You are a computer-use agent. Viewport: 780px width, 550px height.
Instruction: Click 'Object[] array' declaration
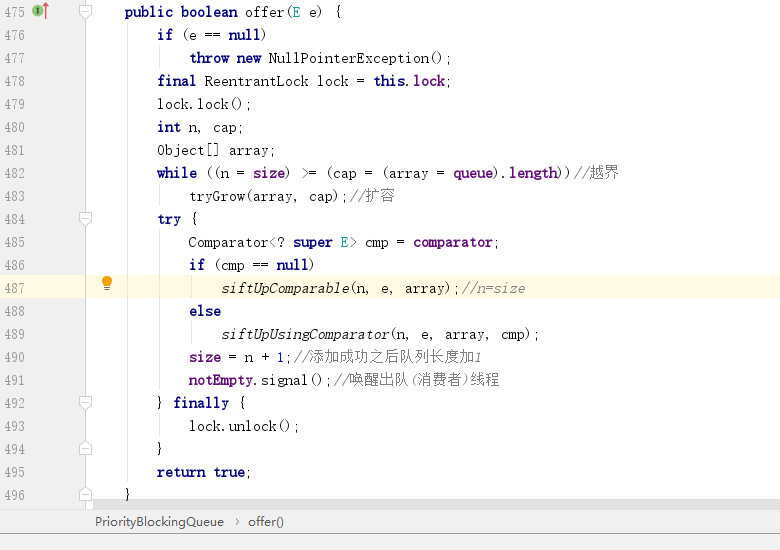(x=215, y=150)
